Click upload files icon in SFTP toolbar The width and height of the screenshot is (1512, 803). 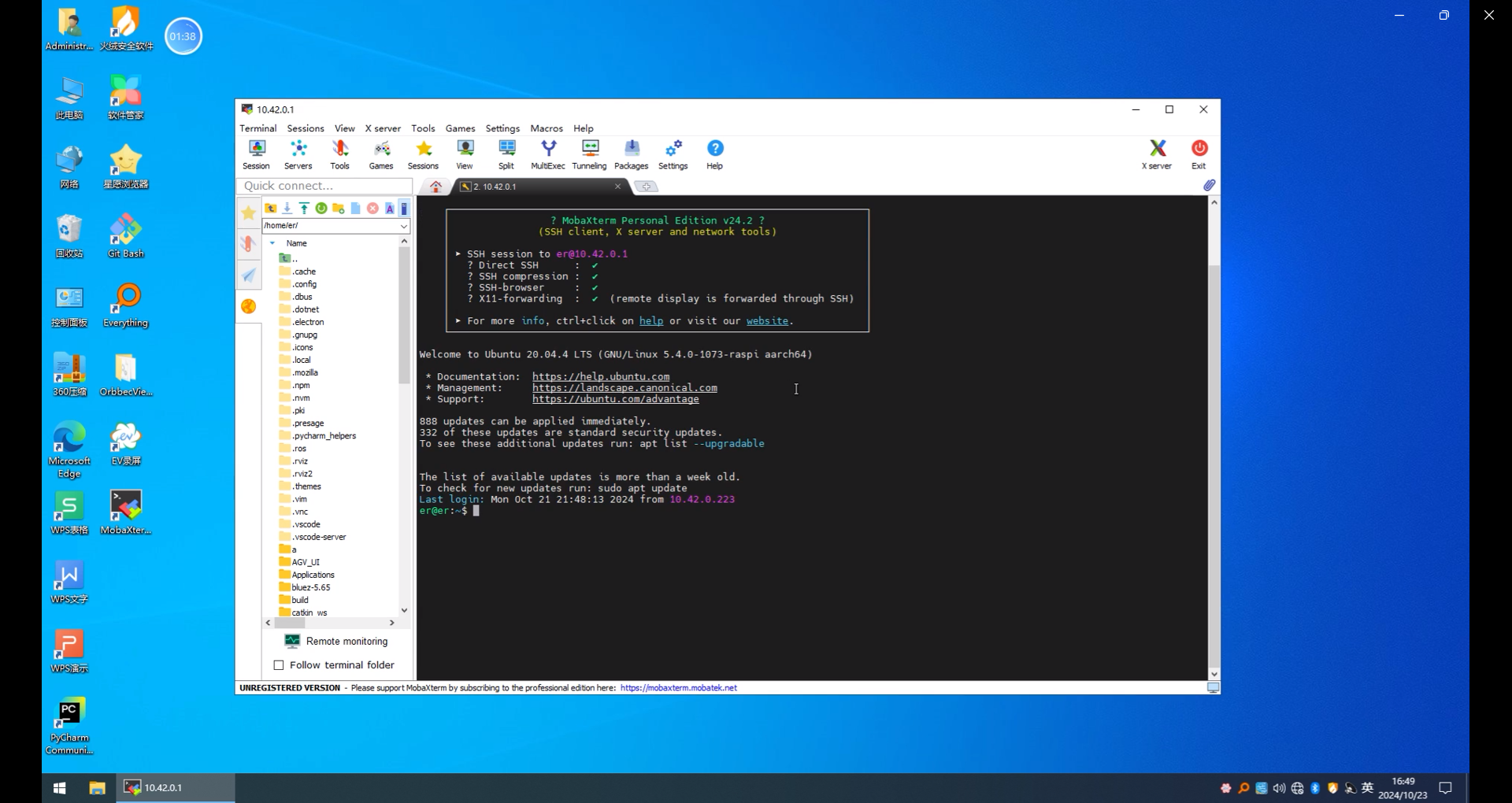(x=304, y=208)
